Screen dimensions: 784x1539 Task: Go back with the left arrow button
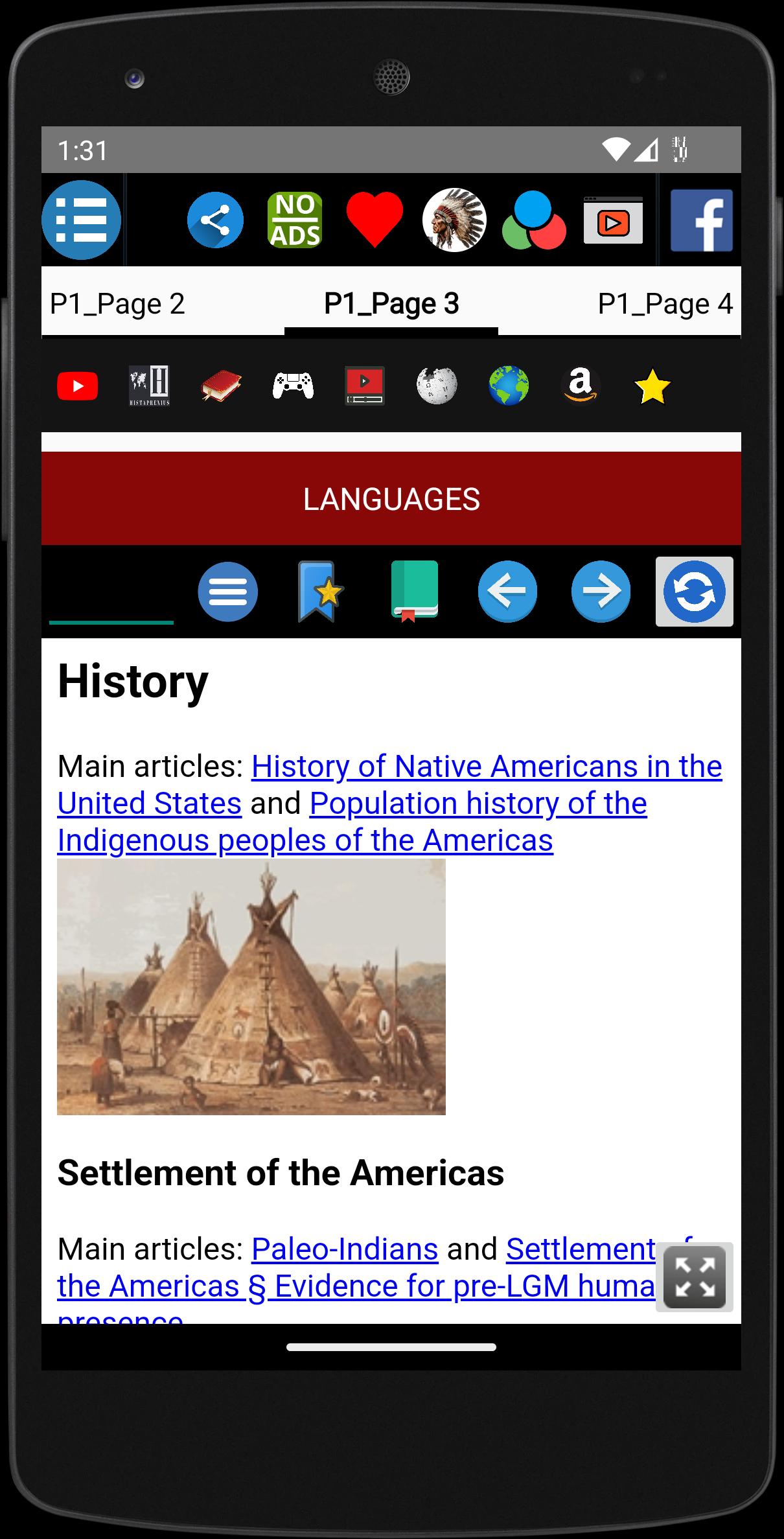click(507, 592)
